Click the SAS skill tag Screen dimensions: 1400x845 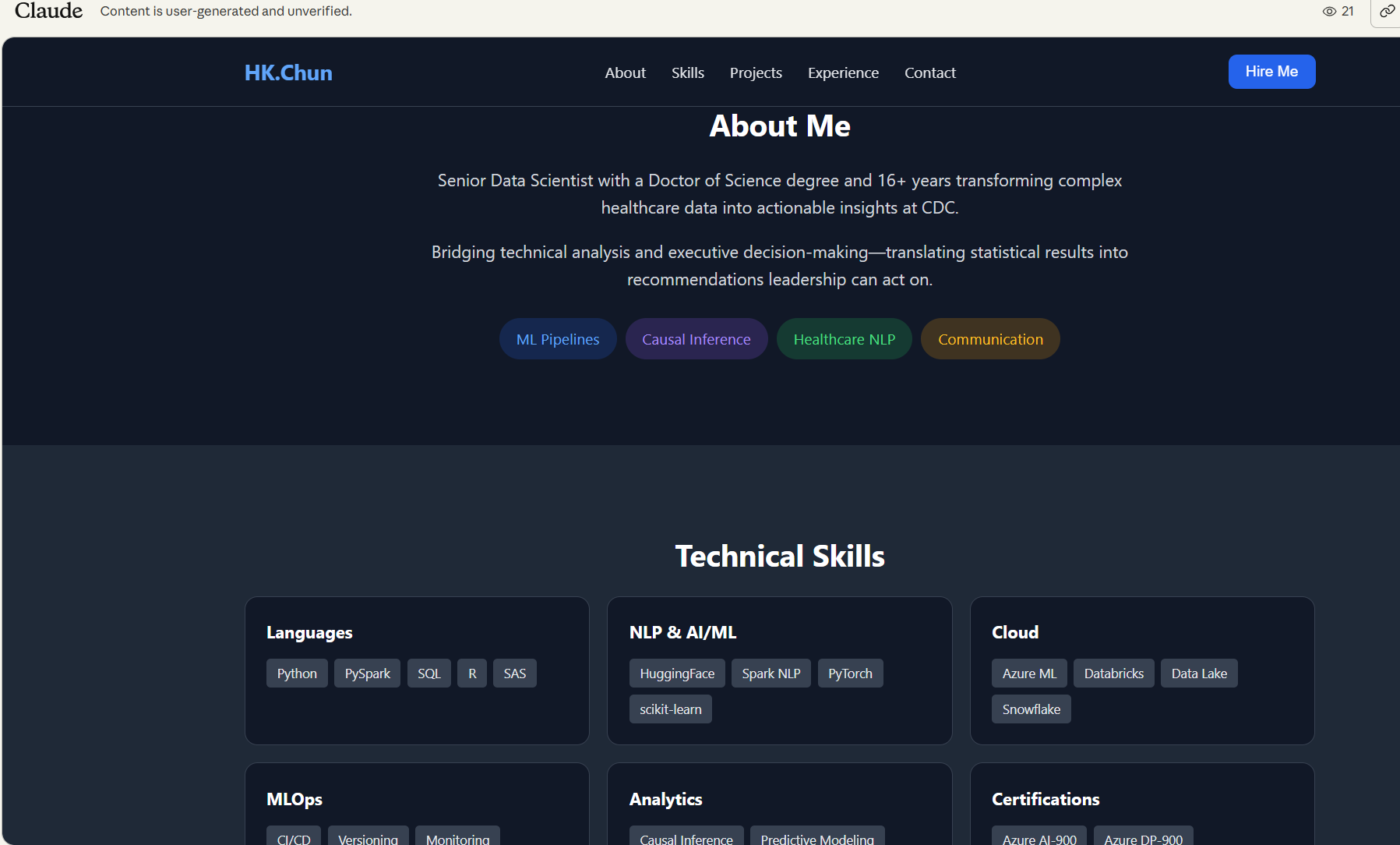(514, 674)
